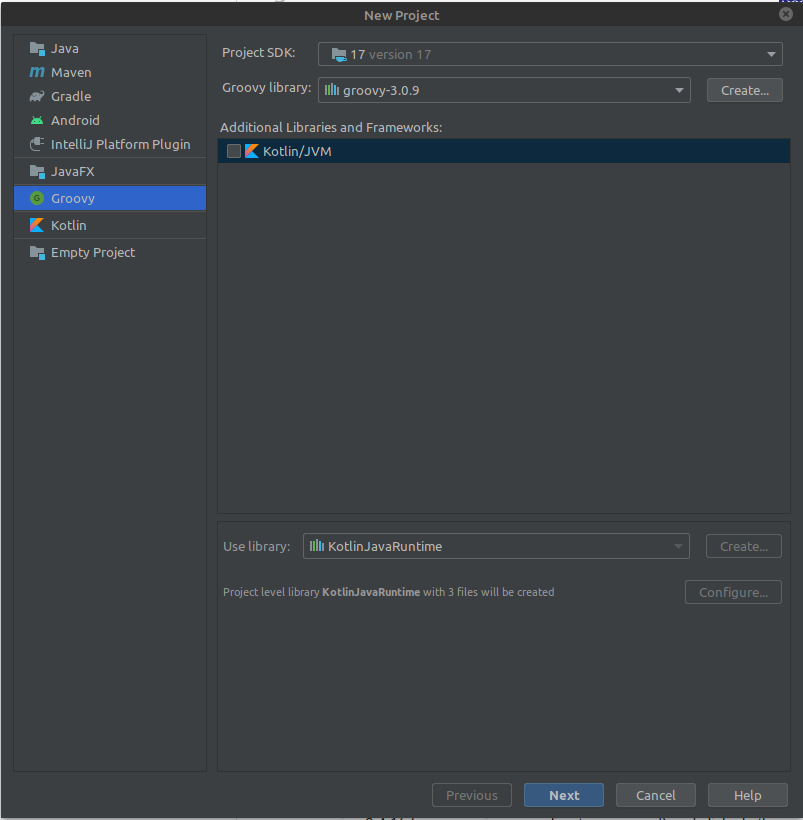
Task: Click the Kotlin/JVM framework logo icon
Action: (252, 151)
